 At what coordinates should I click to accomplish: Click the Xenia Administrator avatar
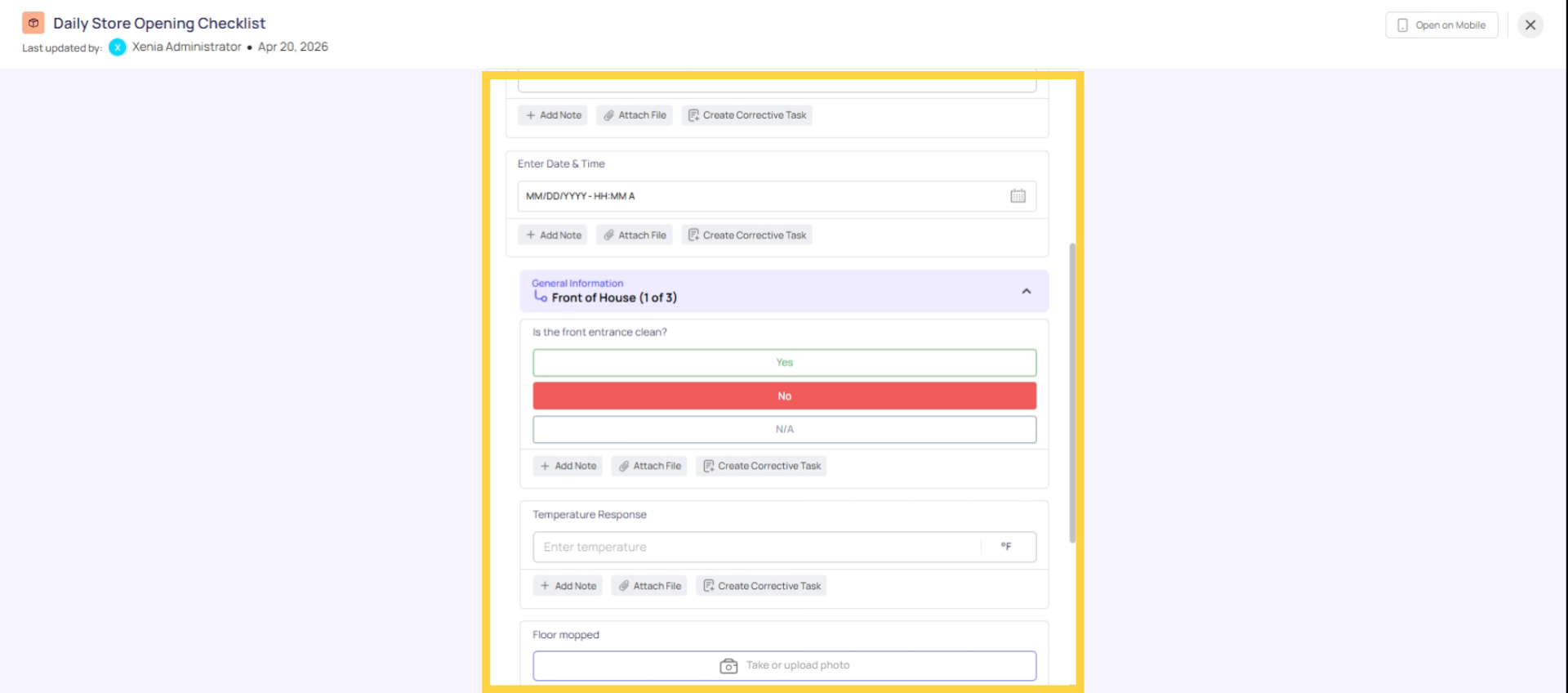(x=118, y=47)
